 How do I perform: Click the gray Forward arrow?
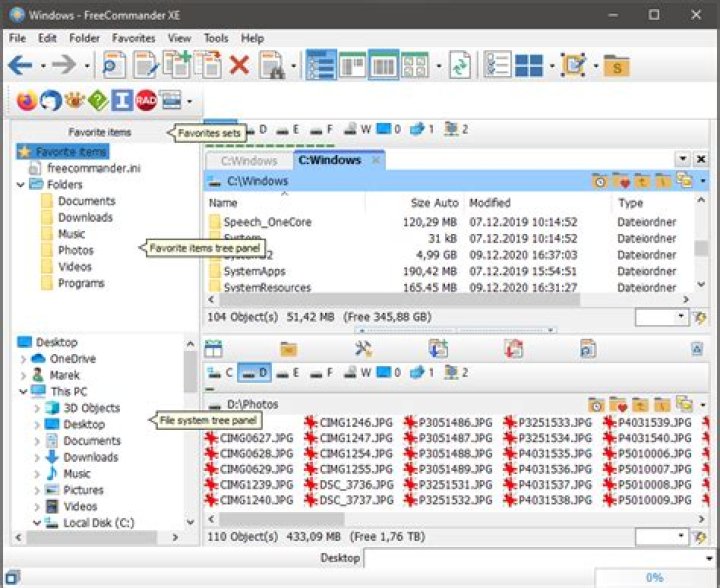pyautogui.click(x=64, y=65)
